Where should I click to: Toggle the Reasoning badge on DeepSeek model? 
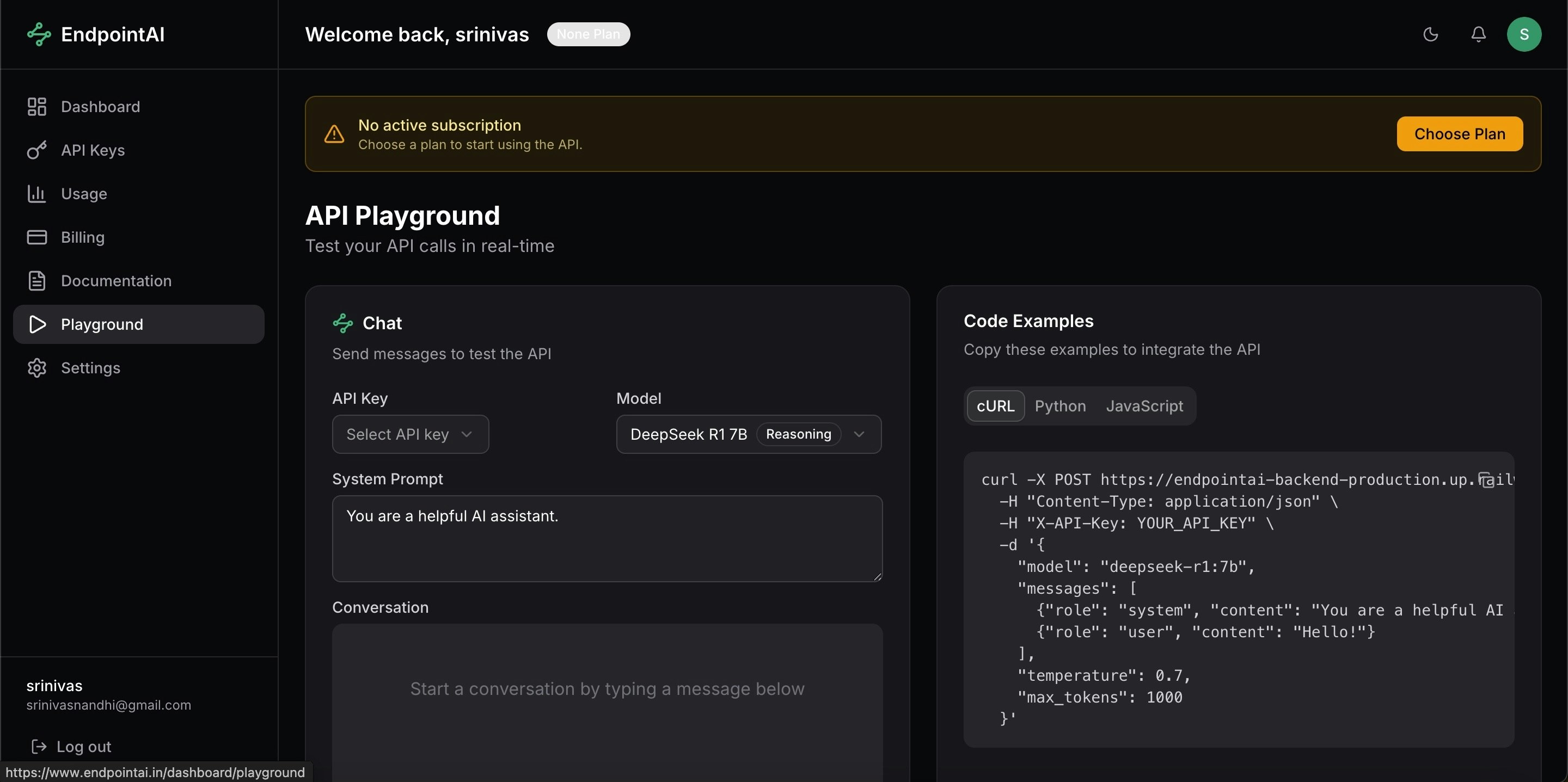(798, 434)
